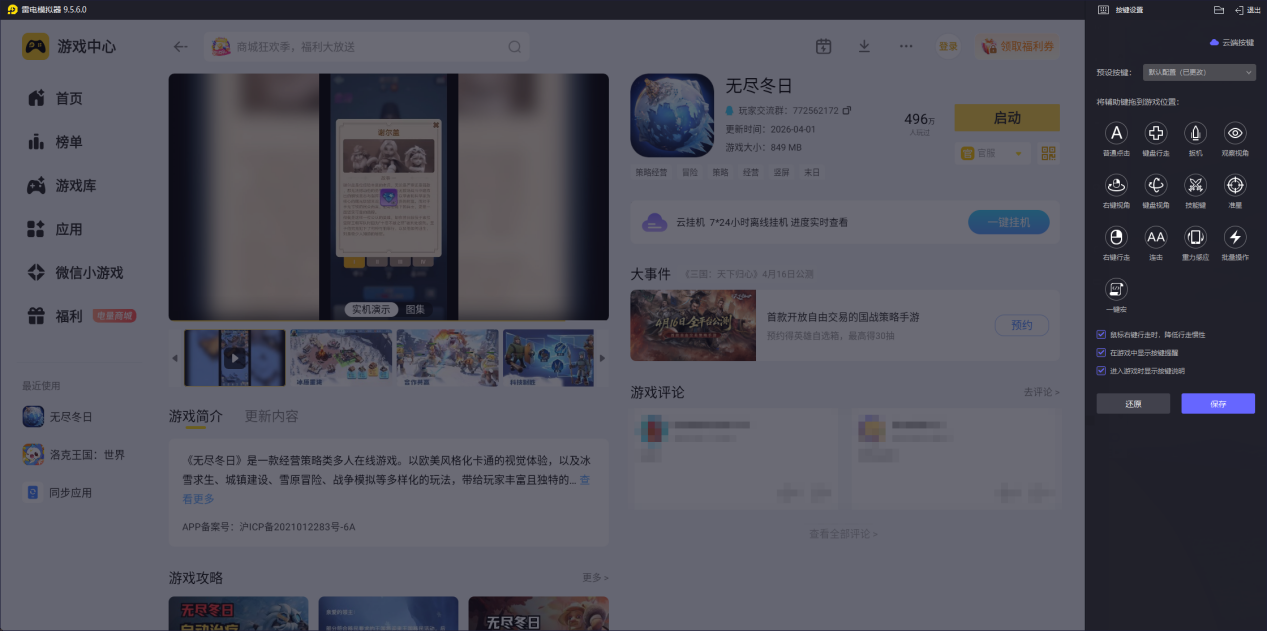Select the 准星 crosshair keymap icon
This screenshot has width=1267, height=631.
coord(1234,185)
